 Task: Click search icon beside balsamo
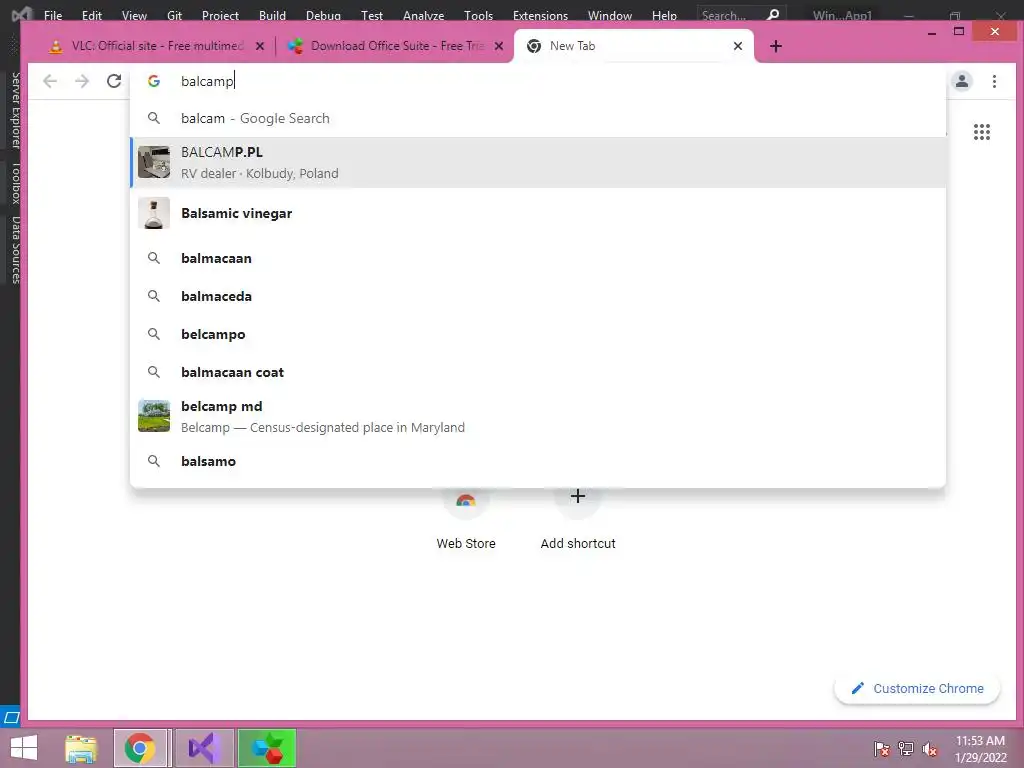[x=153, y=461]
